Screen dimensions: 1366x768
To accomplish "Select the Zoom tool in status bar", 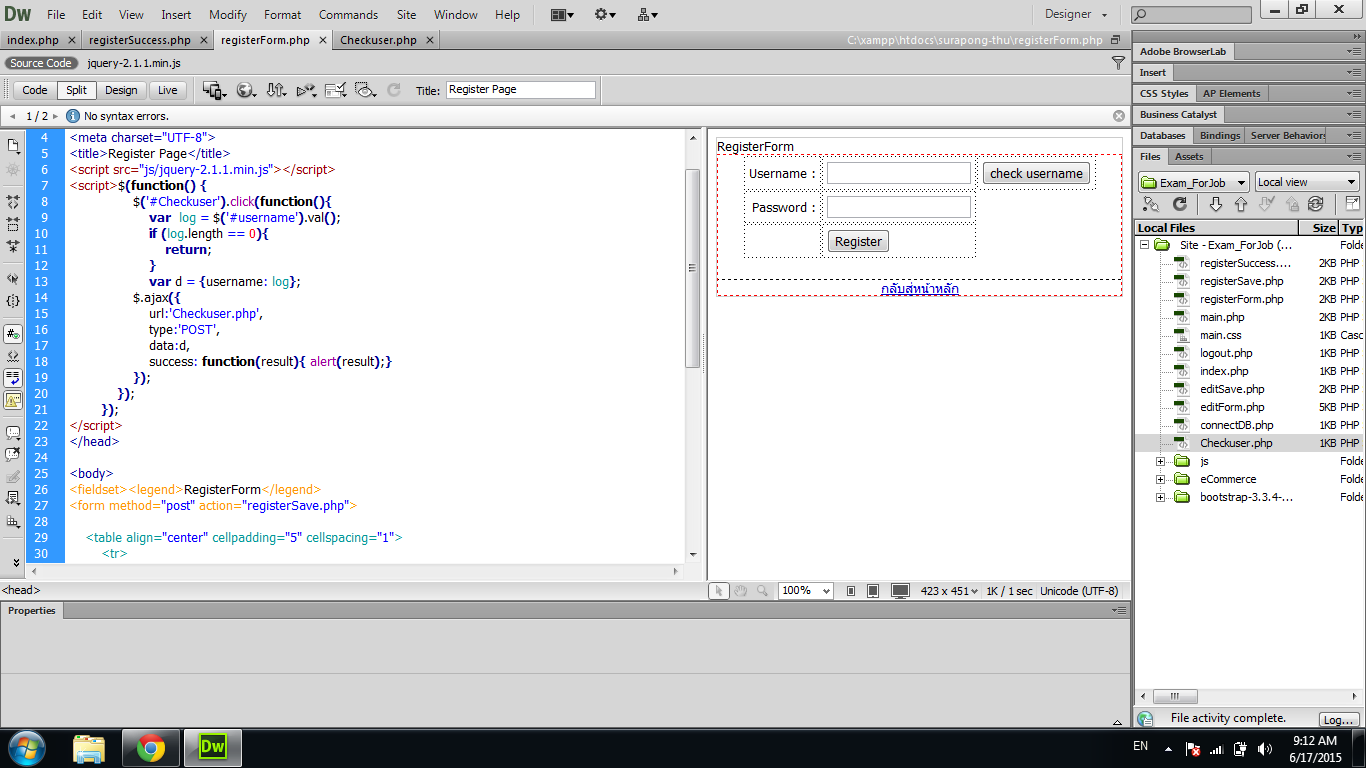I will pos(763,591).
